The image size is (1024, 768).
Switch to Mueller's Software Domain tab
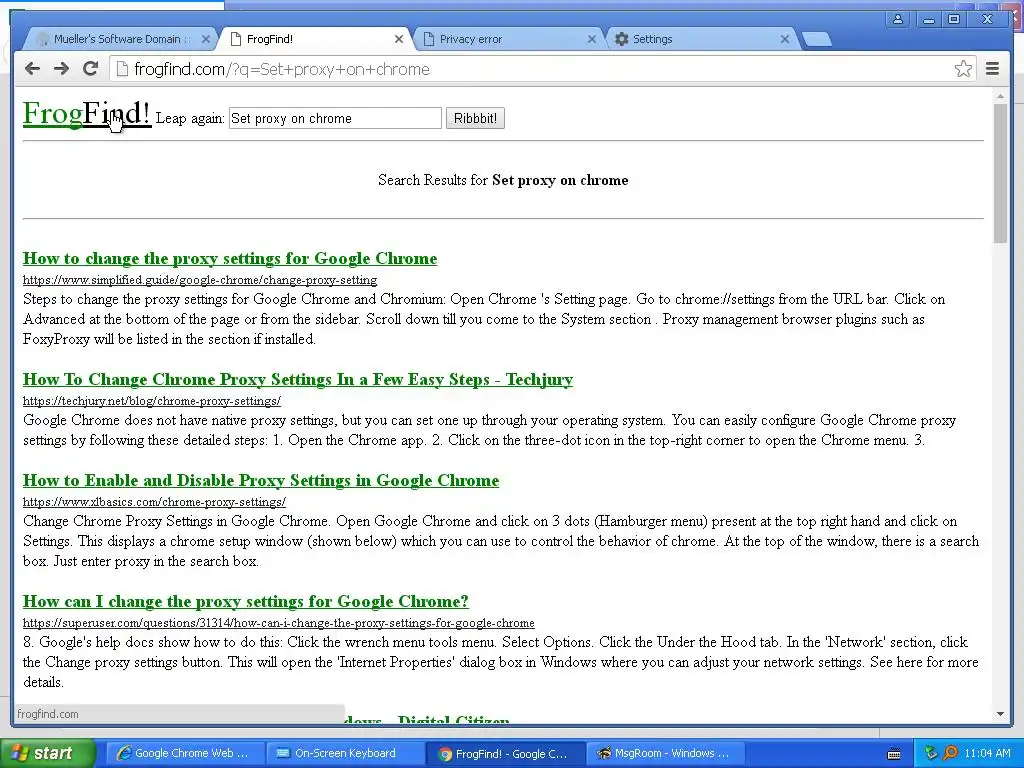tap(121, 39)
